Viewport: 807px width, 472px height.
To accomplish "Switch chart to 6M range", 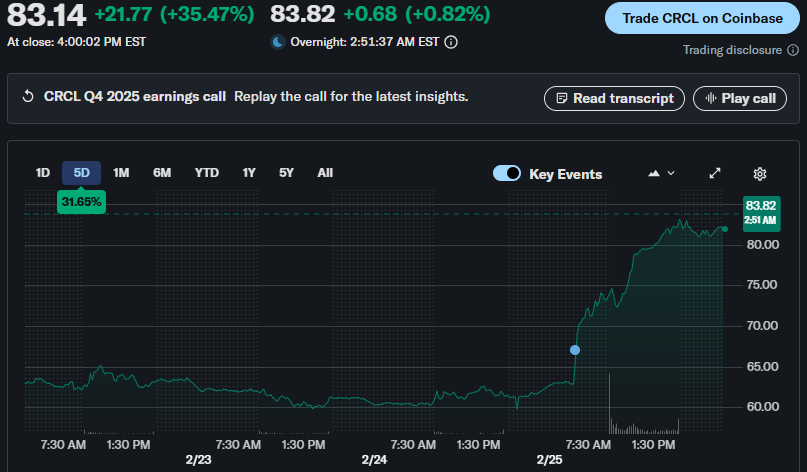I will click(x=162, y=173).
